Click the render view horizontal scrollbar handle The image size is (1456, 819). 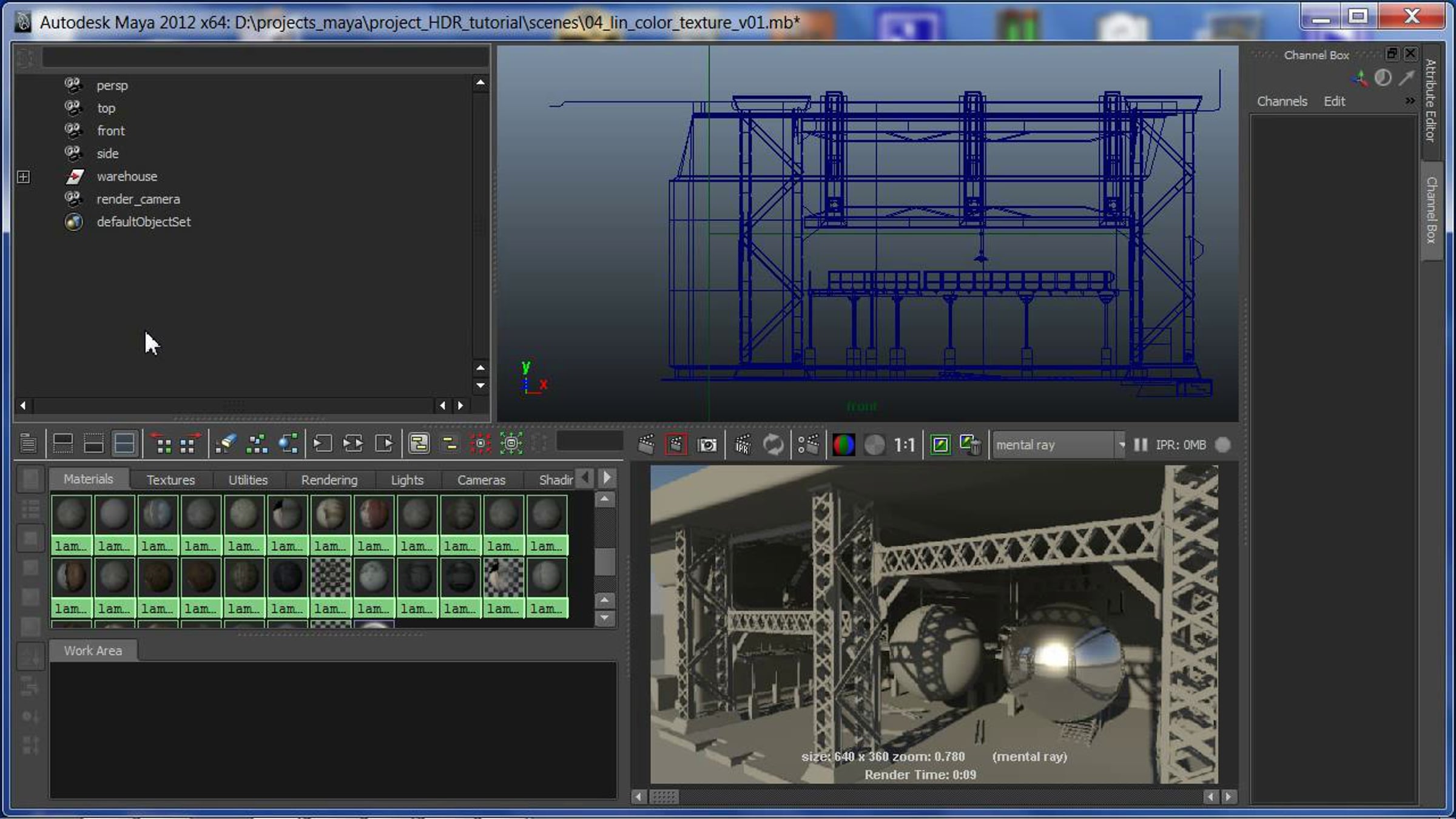664,797
